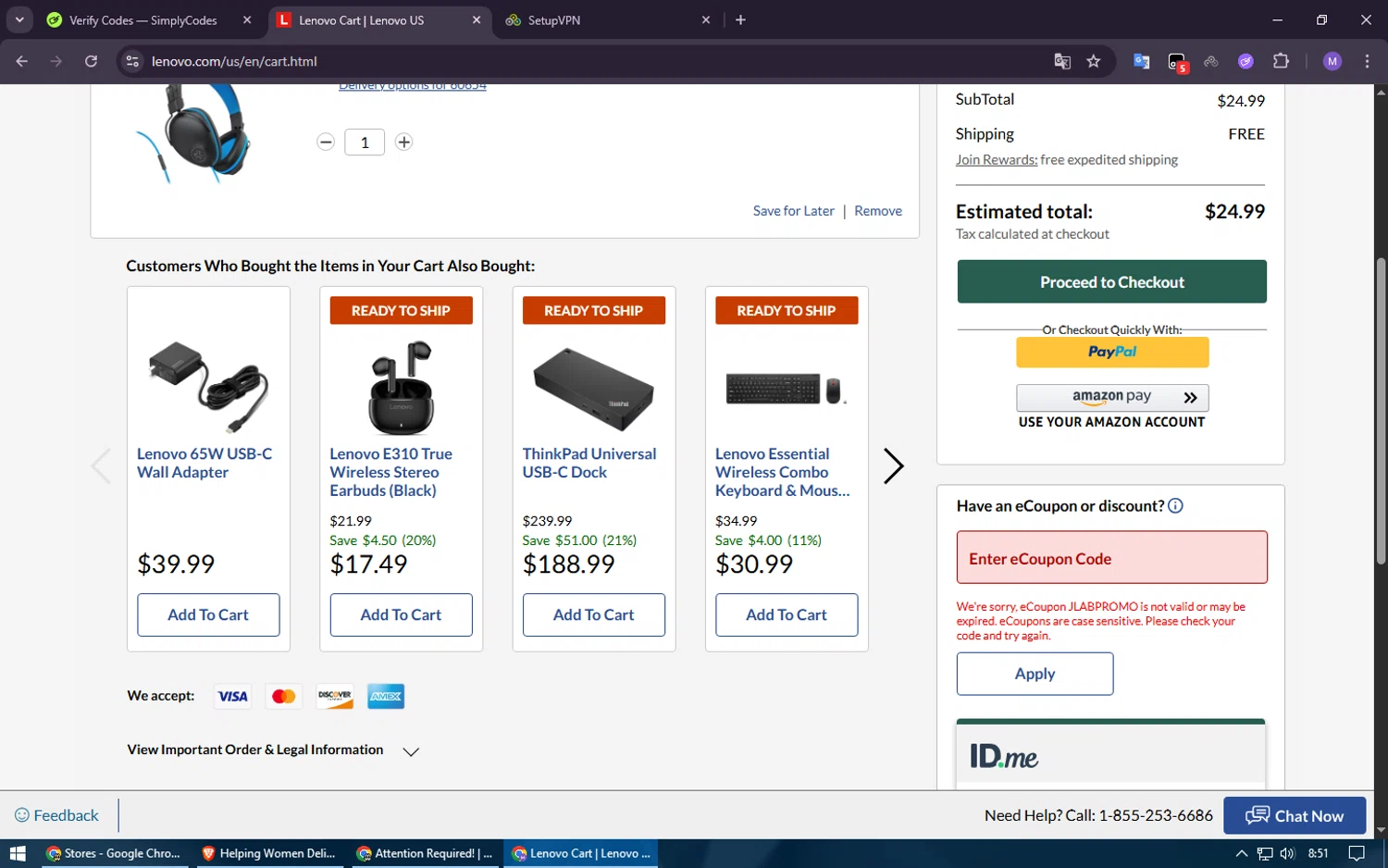Show next recommended products with right arrow
The image size is (1388, 868).
893,465
